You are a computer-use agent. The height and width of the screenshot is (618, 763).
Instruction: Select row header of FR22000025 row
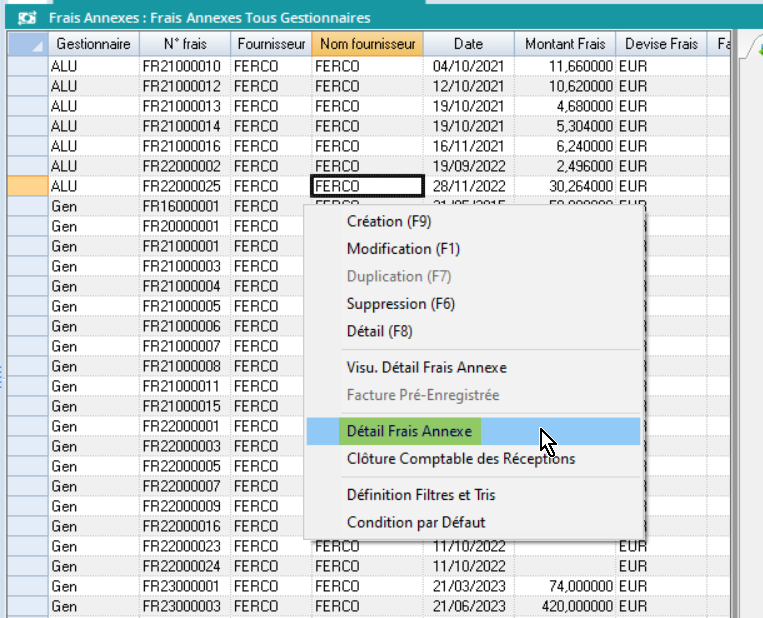click(27, 186)
